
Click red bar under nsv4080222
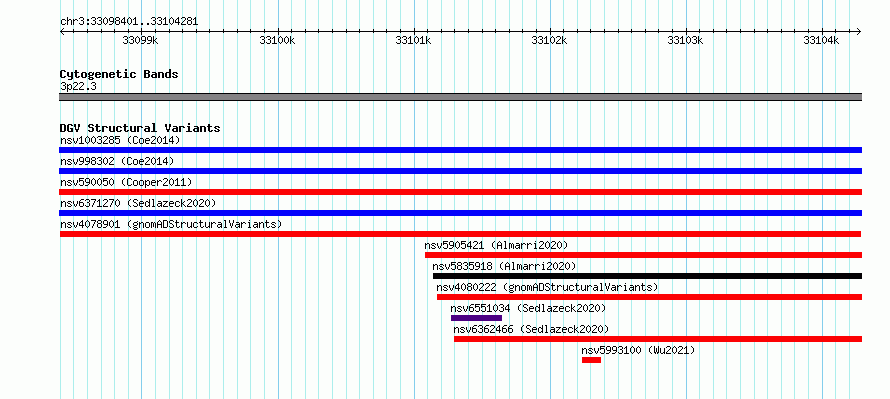point(649,297)
